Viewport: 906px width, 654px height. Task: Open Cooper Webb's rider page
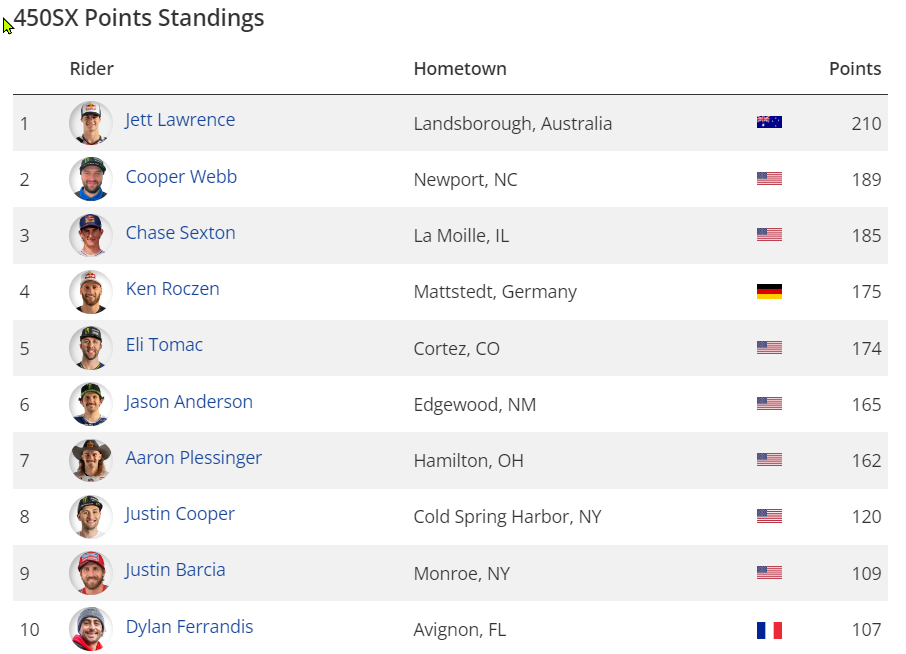click(x=181, y=177)
